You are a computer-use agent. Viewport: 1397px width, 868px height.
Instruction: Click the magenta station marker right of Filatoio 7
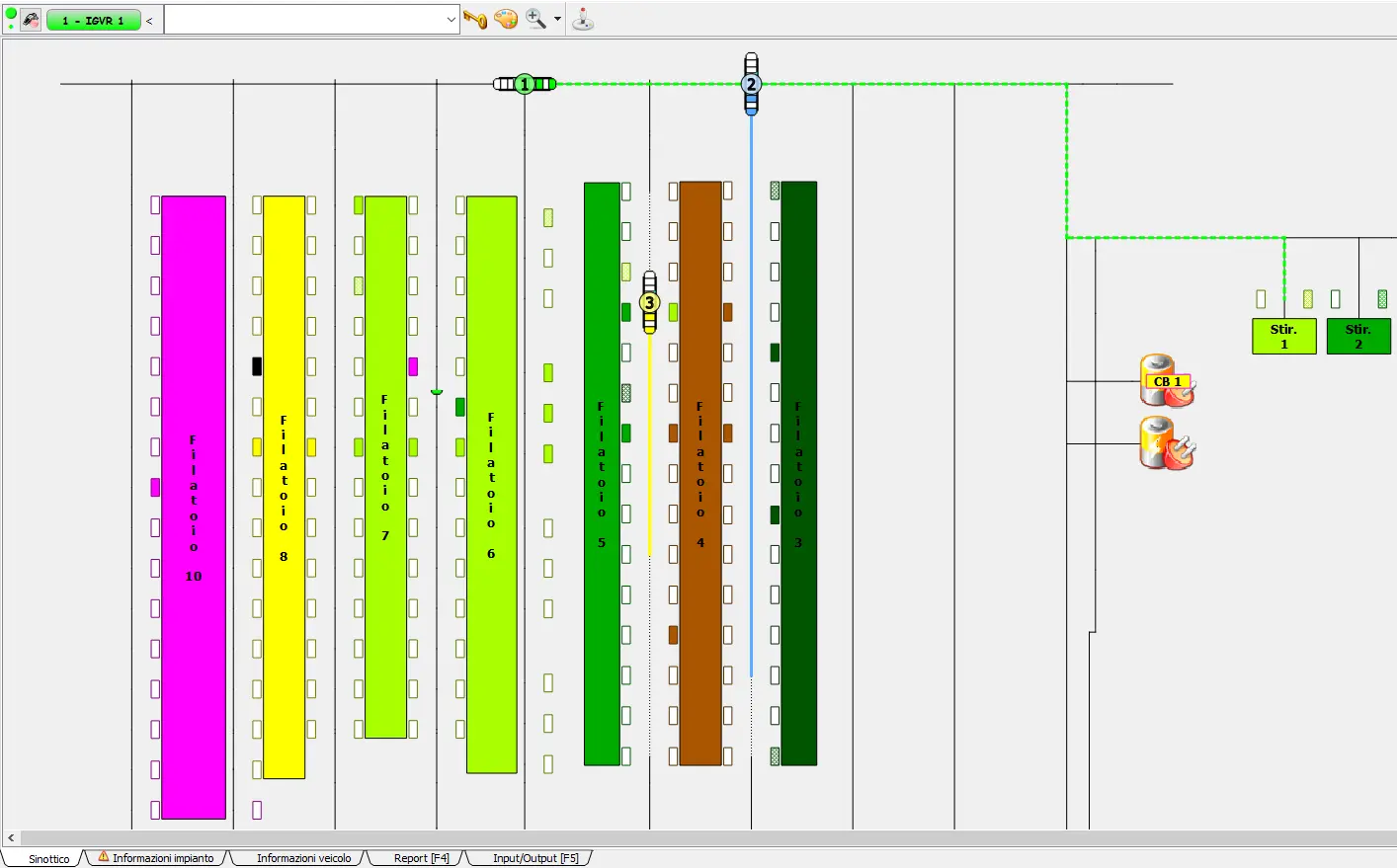[x=413, y=366]
